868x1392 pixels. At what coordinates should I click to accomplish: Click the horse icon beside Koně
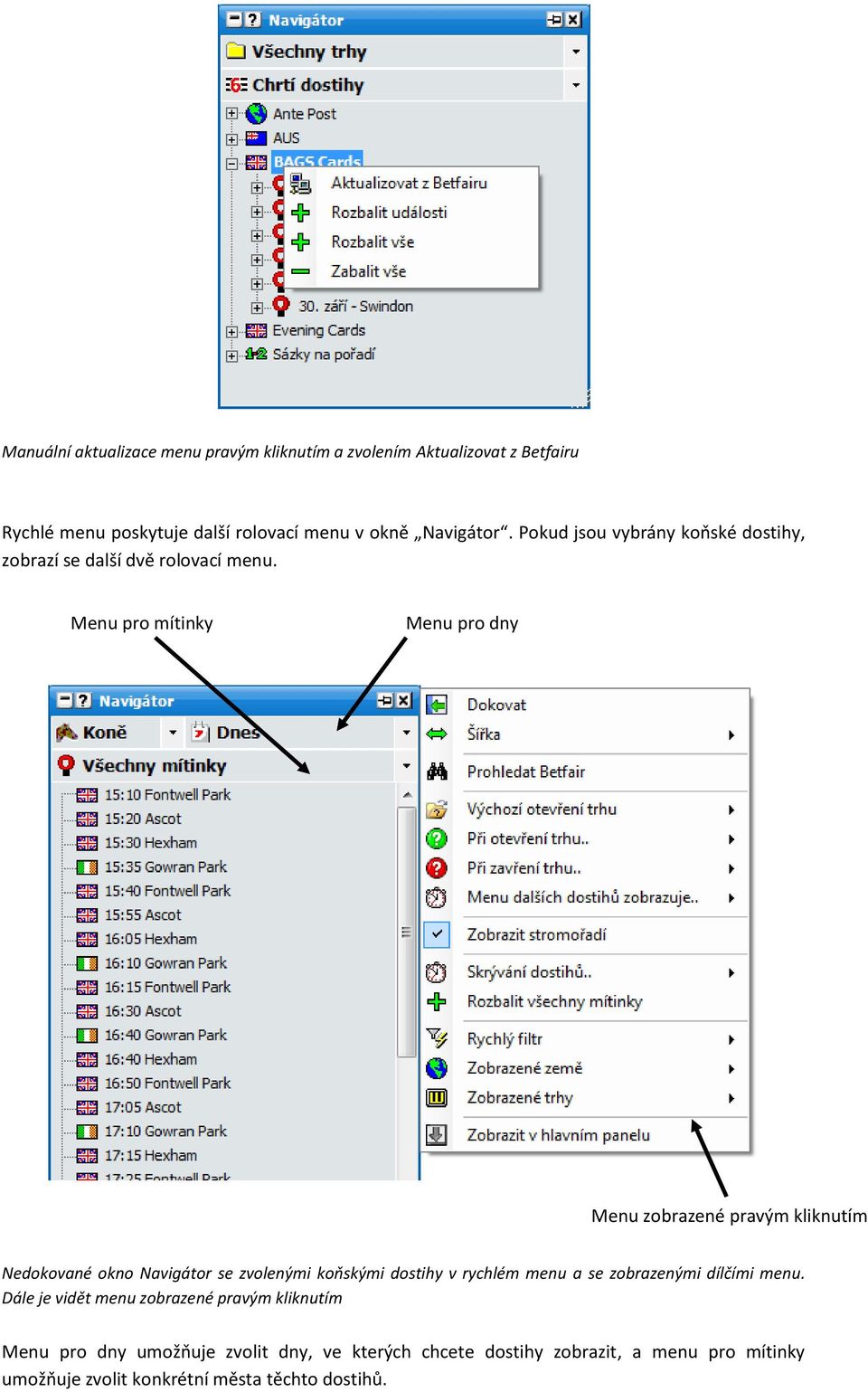66,732
